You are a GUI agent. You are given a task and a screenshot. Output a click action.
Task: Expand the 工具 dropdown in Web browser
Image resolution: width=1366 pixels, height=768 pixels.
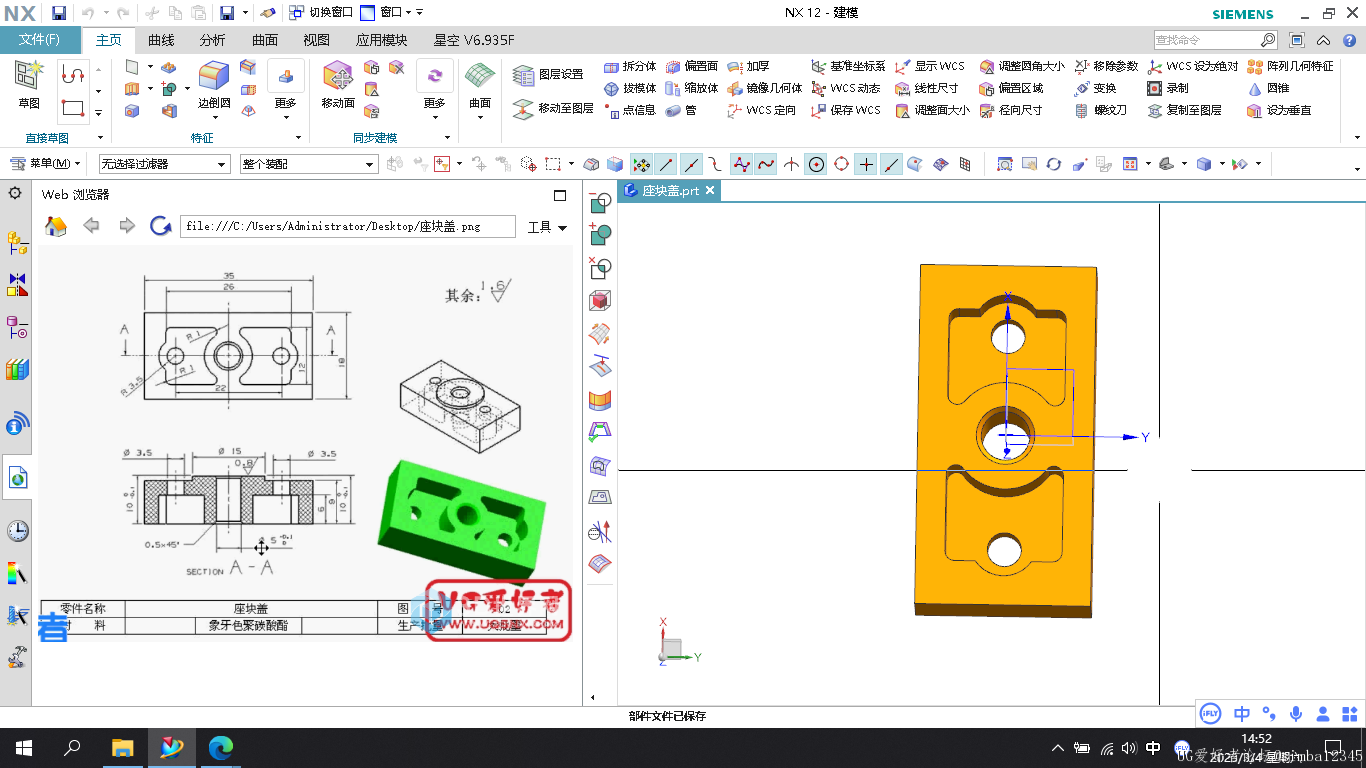point(547,227)
